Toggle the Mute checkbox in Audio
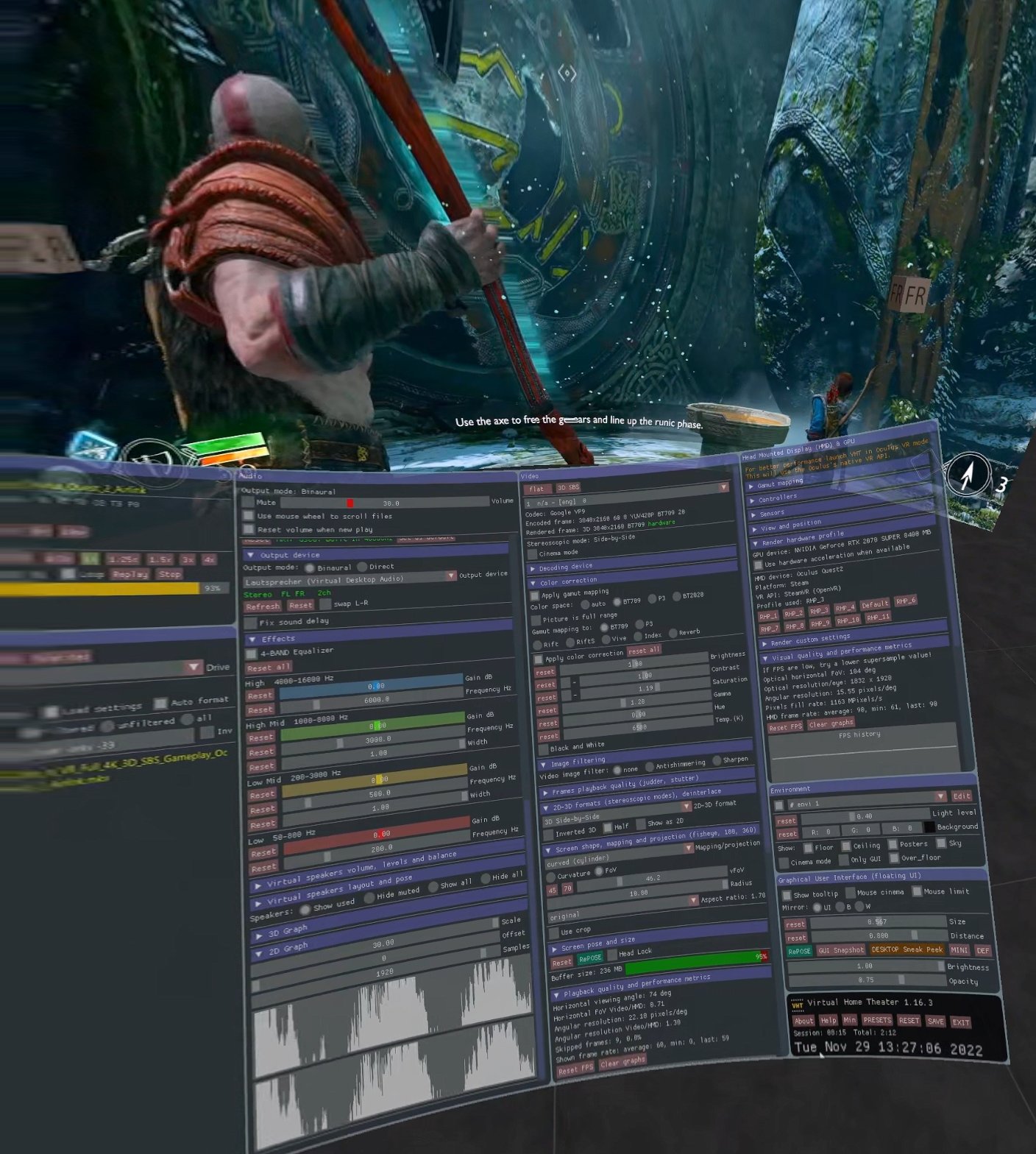This screenshot has height=1154, width=1036. click(248, 502)
